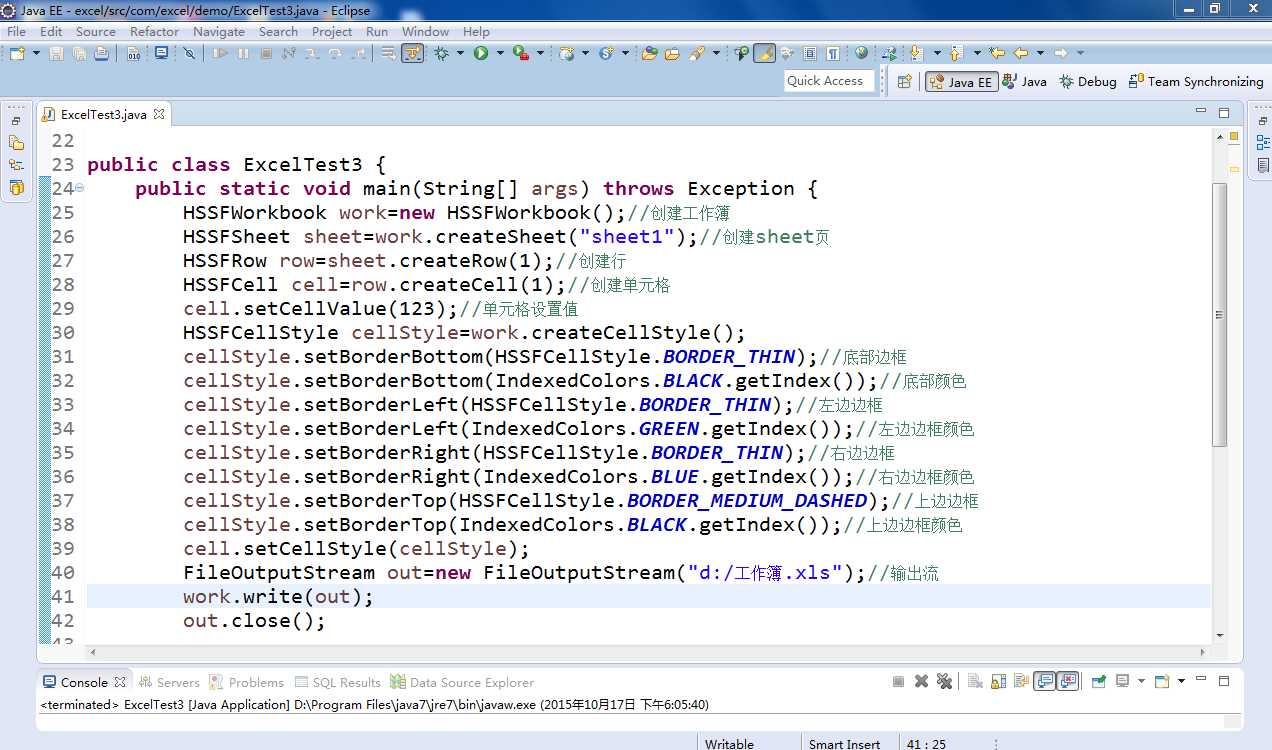Open the New wizard dropdown arrow
Screen dimensions: 1272x750
pos(36,53)
